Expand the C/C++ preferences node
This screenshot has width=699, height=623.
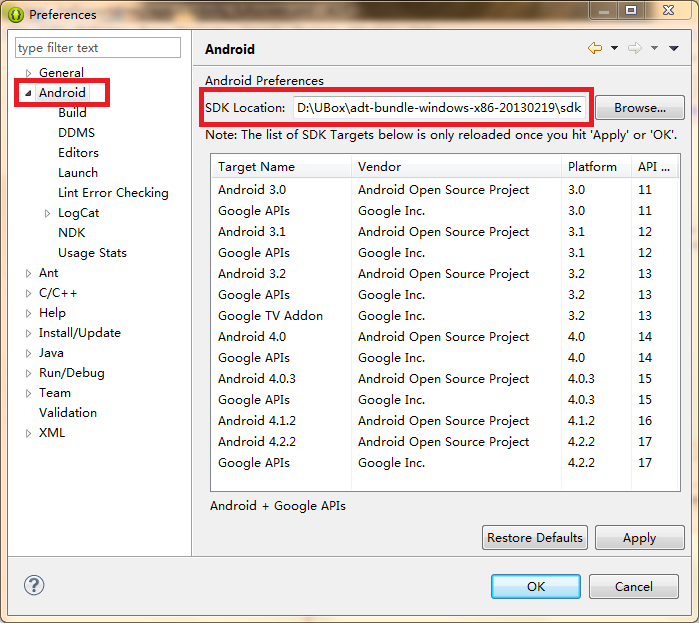coord(28,293)
